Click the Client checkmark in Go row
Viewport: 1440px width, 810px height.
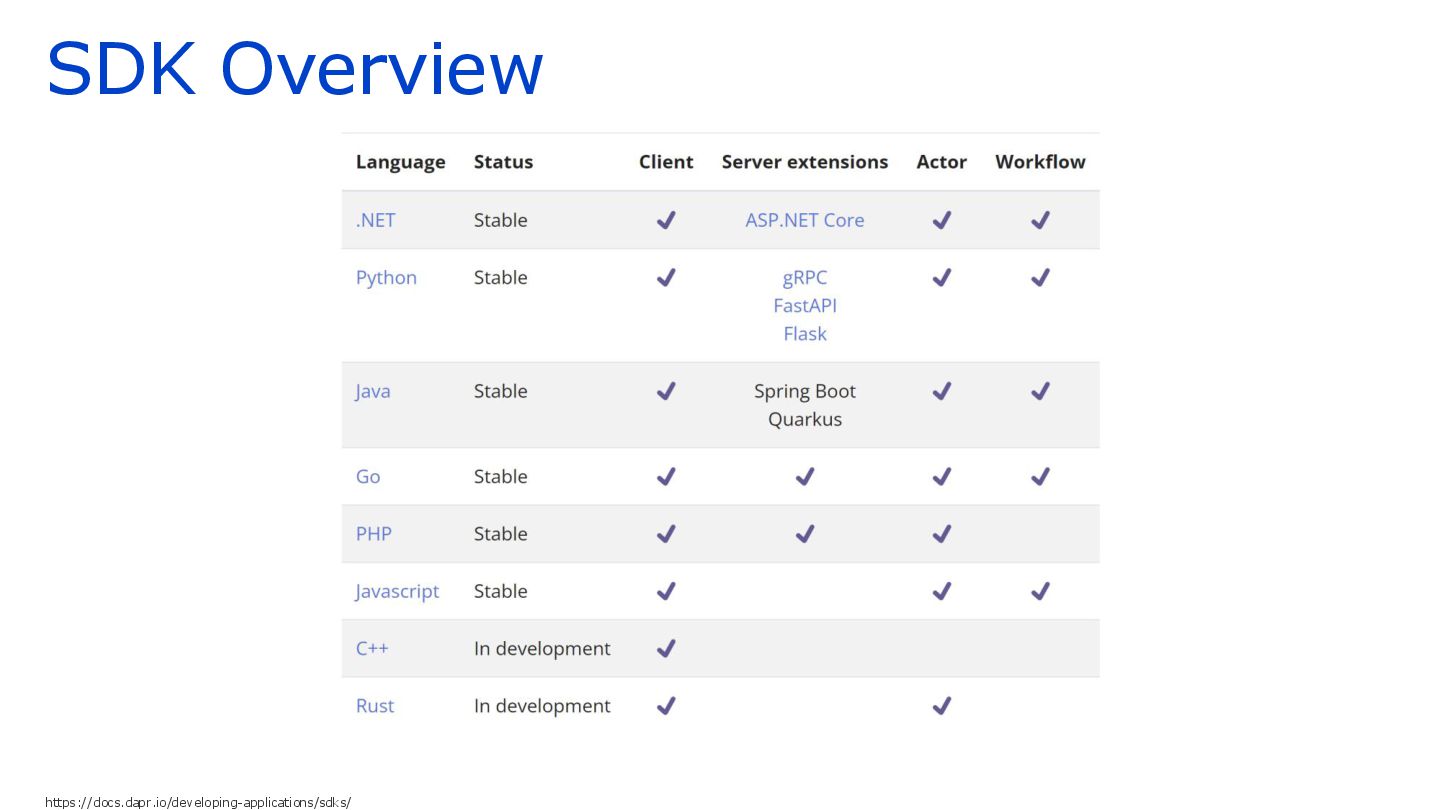(x=666, y=477)
